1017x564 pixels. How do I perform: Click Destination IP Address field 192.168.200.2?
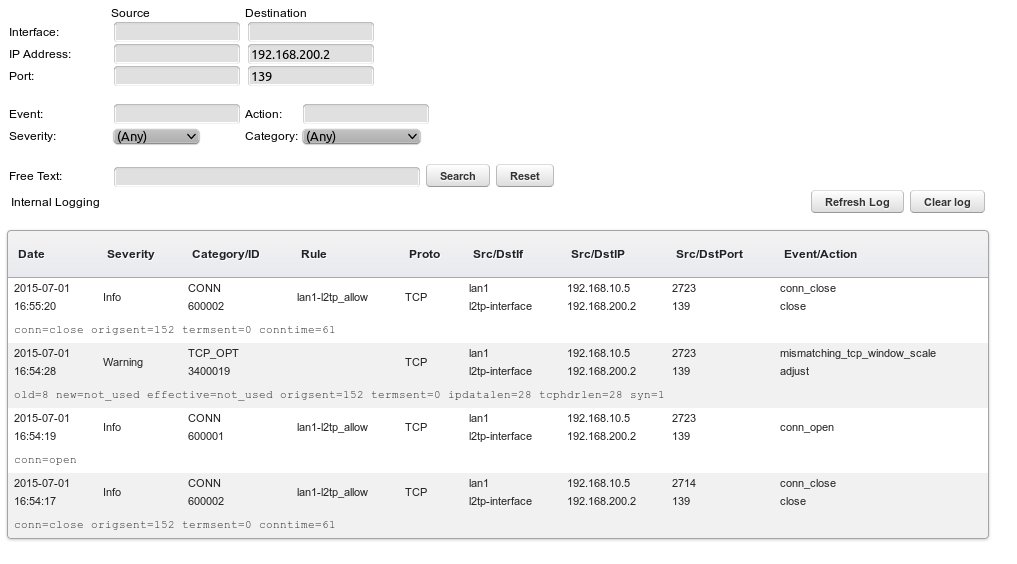point(310,54)
